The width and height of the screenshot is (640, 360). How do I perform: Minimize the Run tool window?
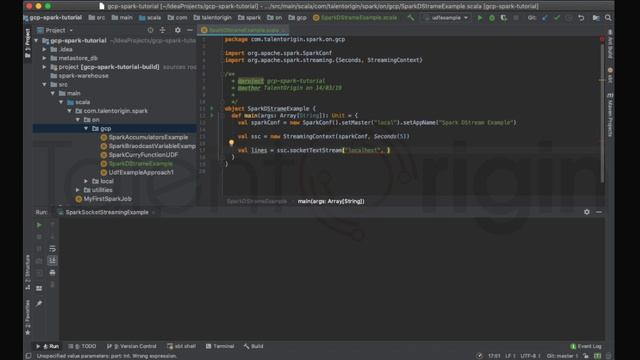coord(599,212)
